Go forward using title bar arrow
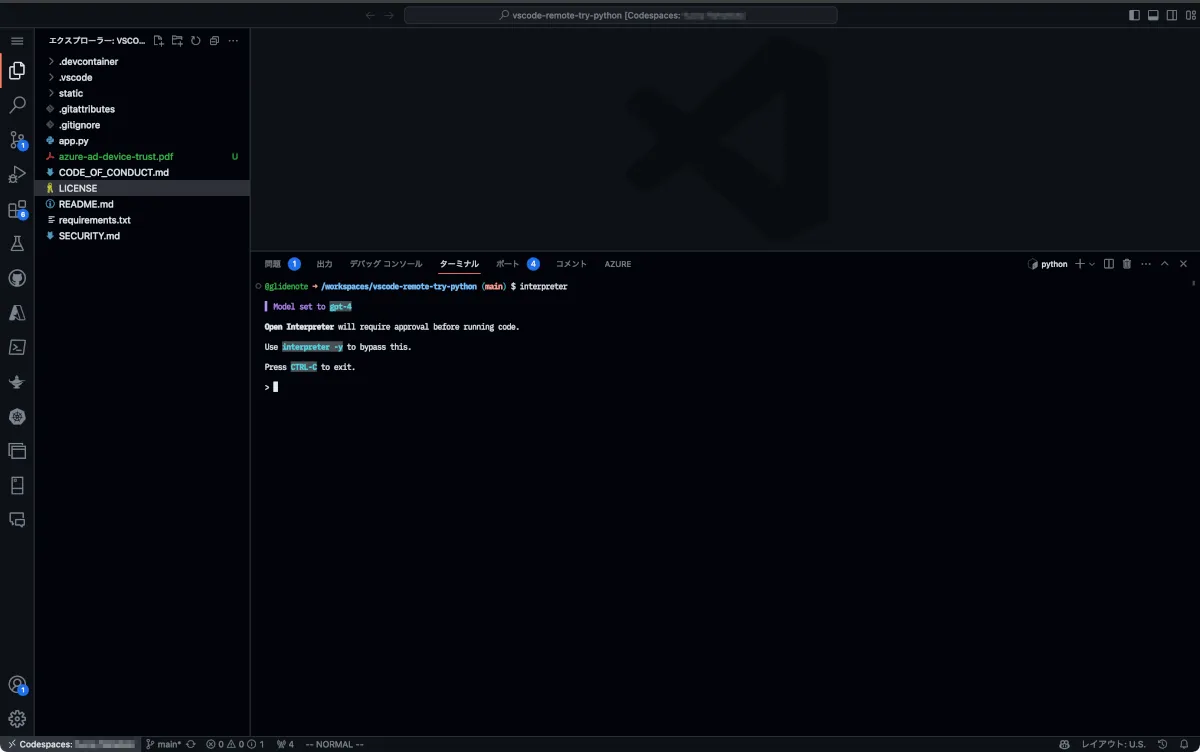This screenshot has height=752, width=1200. click(389, 15)
